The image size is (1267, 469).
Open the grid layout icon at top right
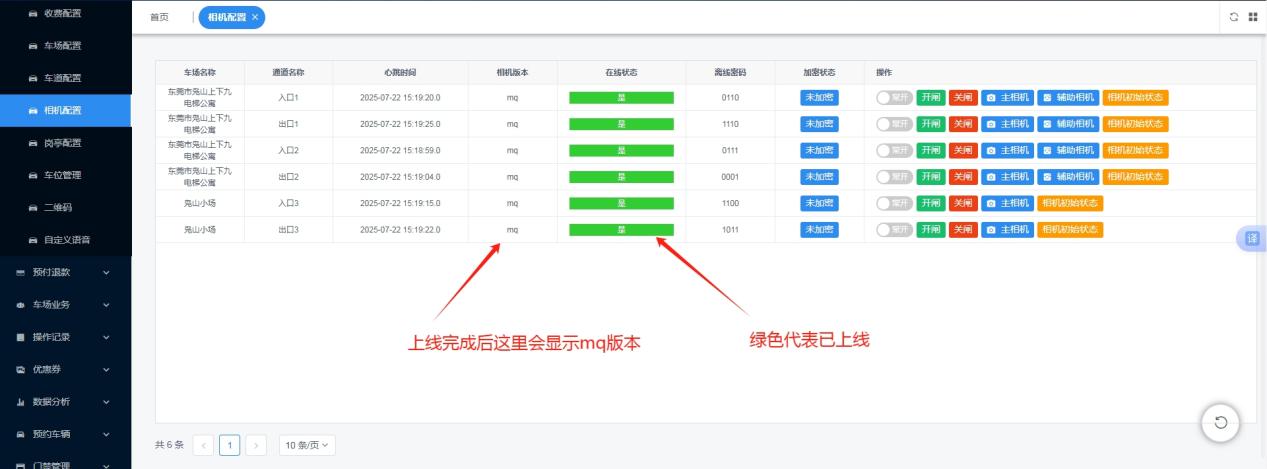pos(1252,17)
